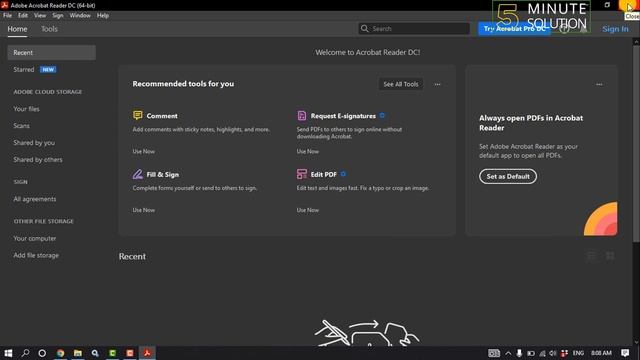Open the Action Center notifications icon
The width and height of the screenshot is (640, 360).
(625, 353)
